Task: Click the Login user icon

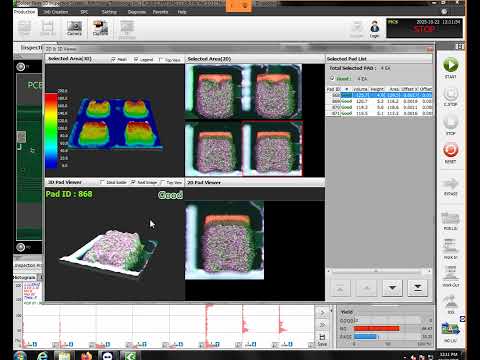Action: tap(375, 27)
